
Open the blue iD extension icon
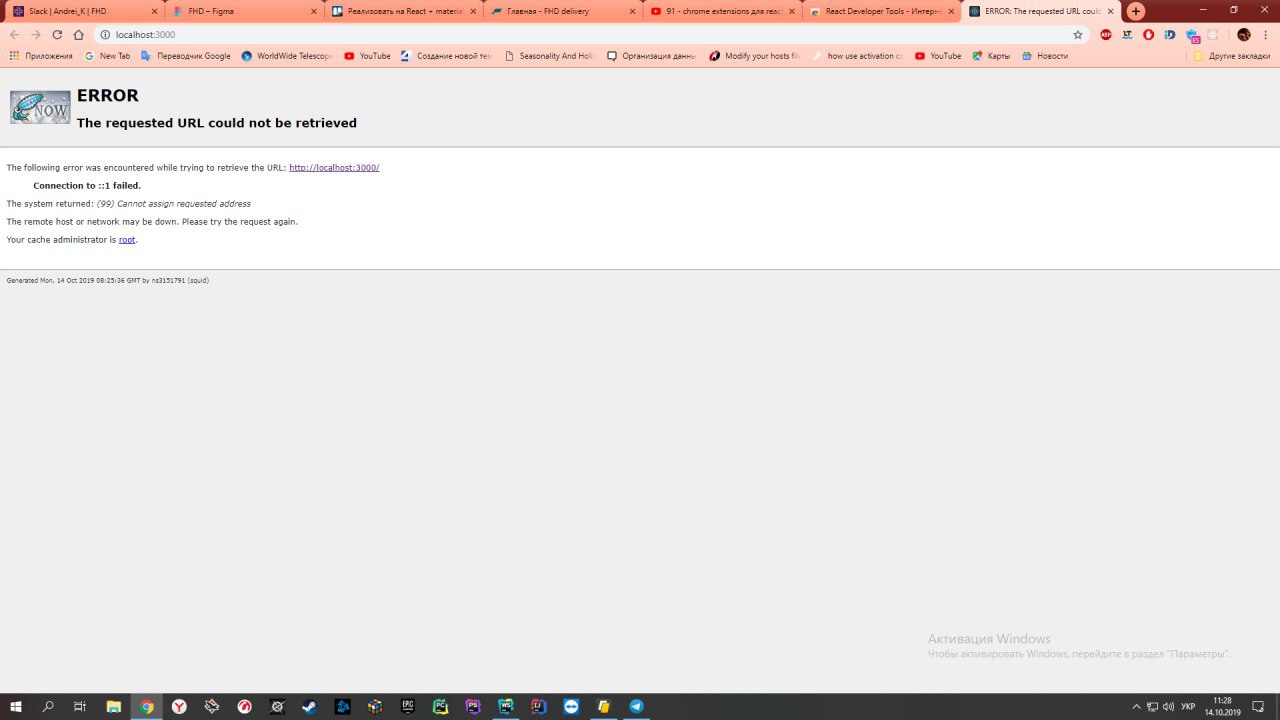(x=1170, y=35)
